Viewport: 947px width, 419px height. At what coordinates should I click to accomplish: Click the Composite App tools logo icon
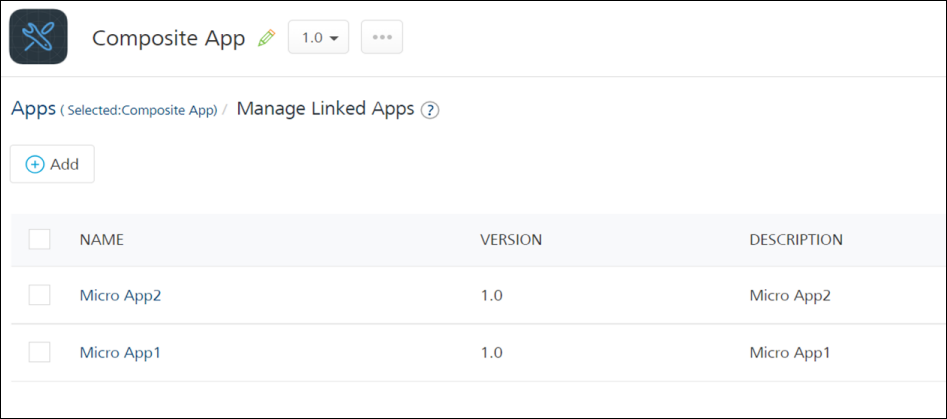pos(39,37)
